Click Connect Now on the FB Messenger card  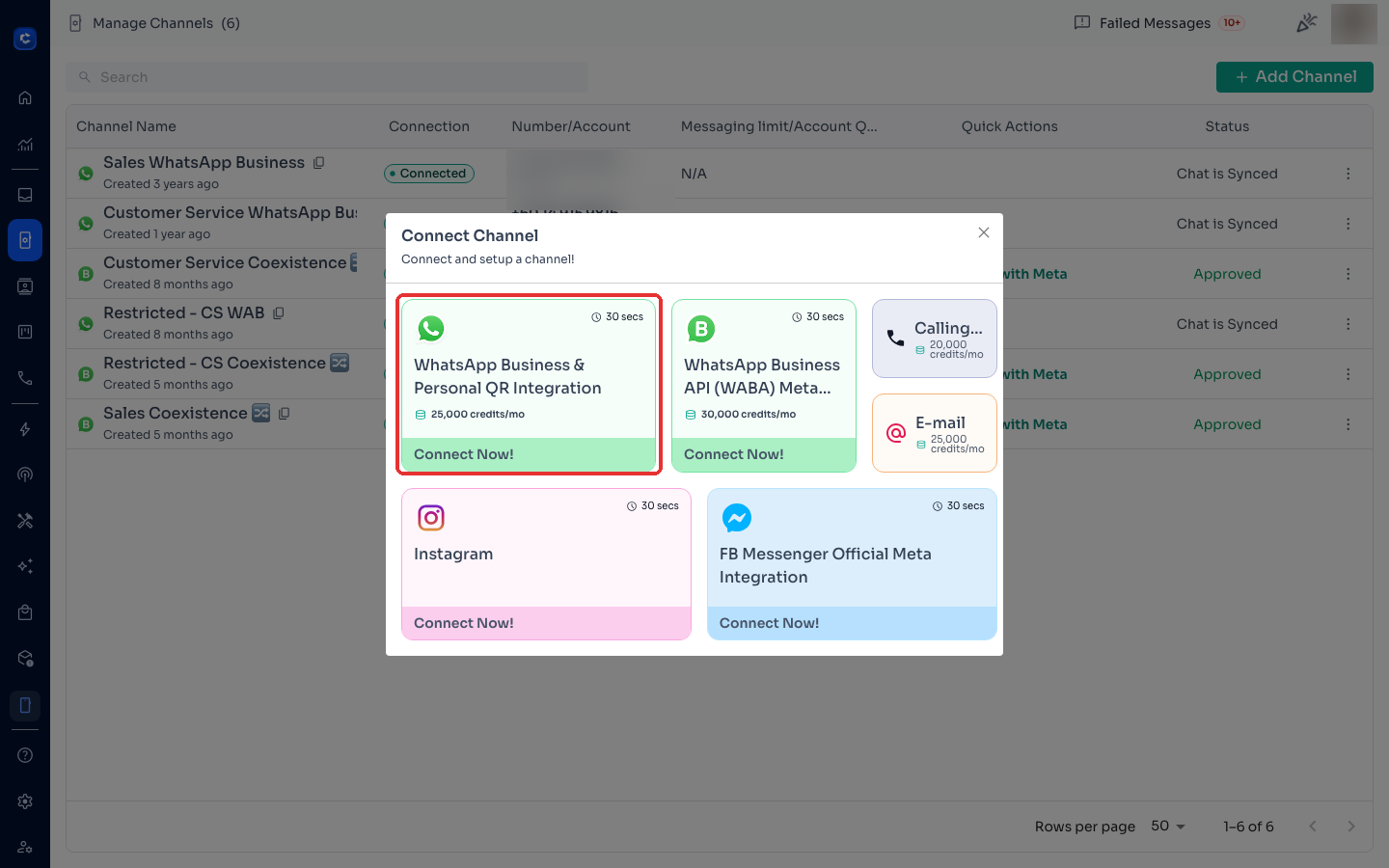click(852, 623)
